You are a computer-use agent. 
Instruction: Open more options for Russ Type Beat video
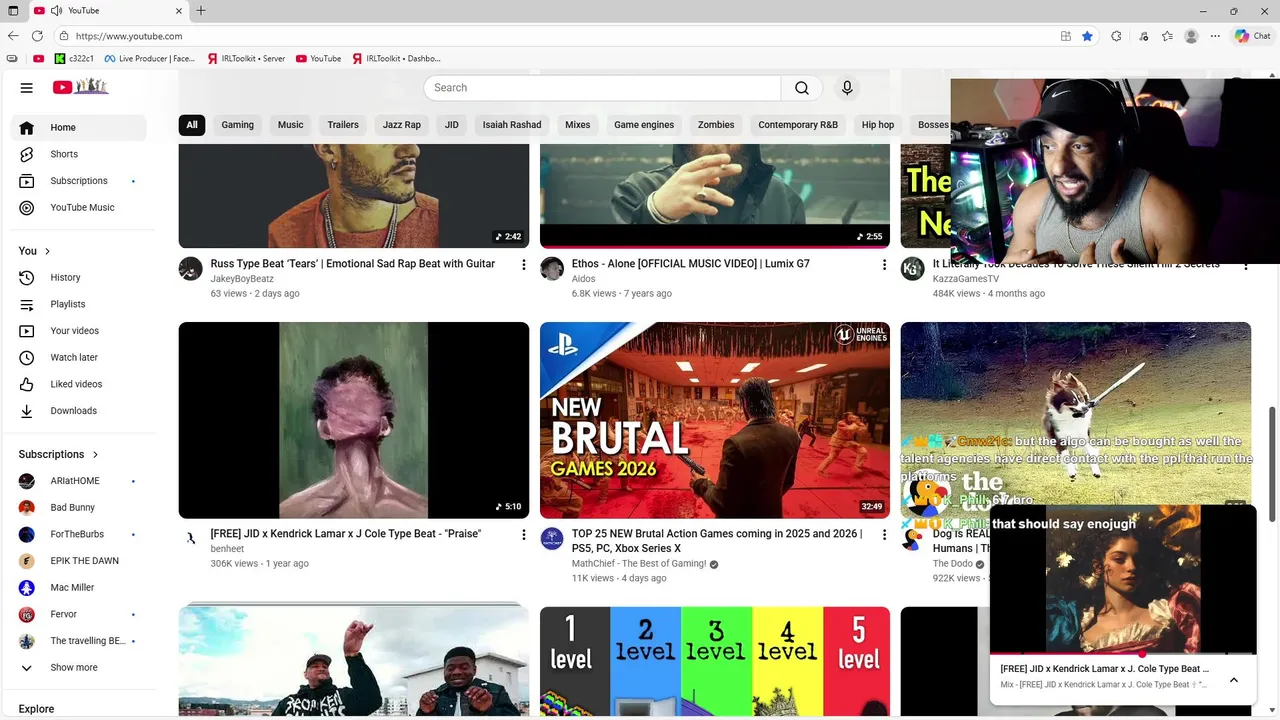523,265
